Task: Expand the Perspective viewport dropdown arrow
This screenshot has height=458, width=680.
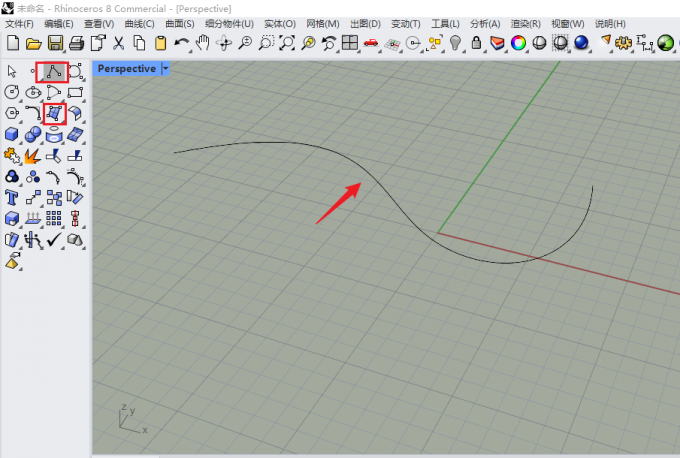Action: [x=165, y=69]
